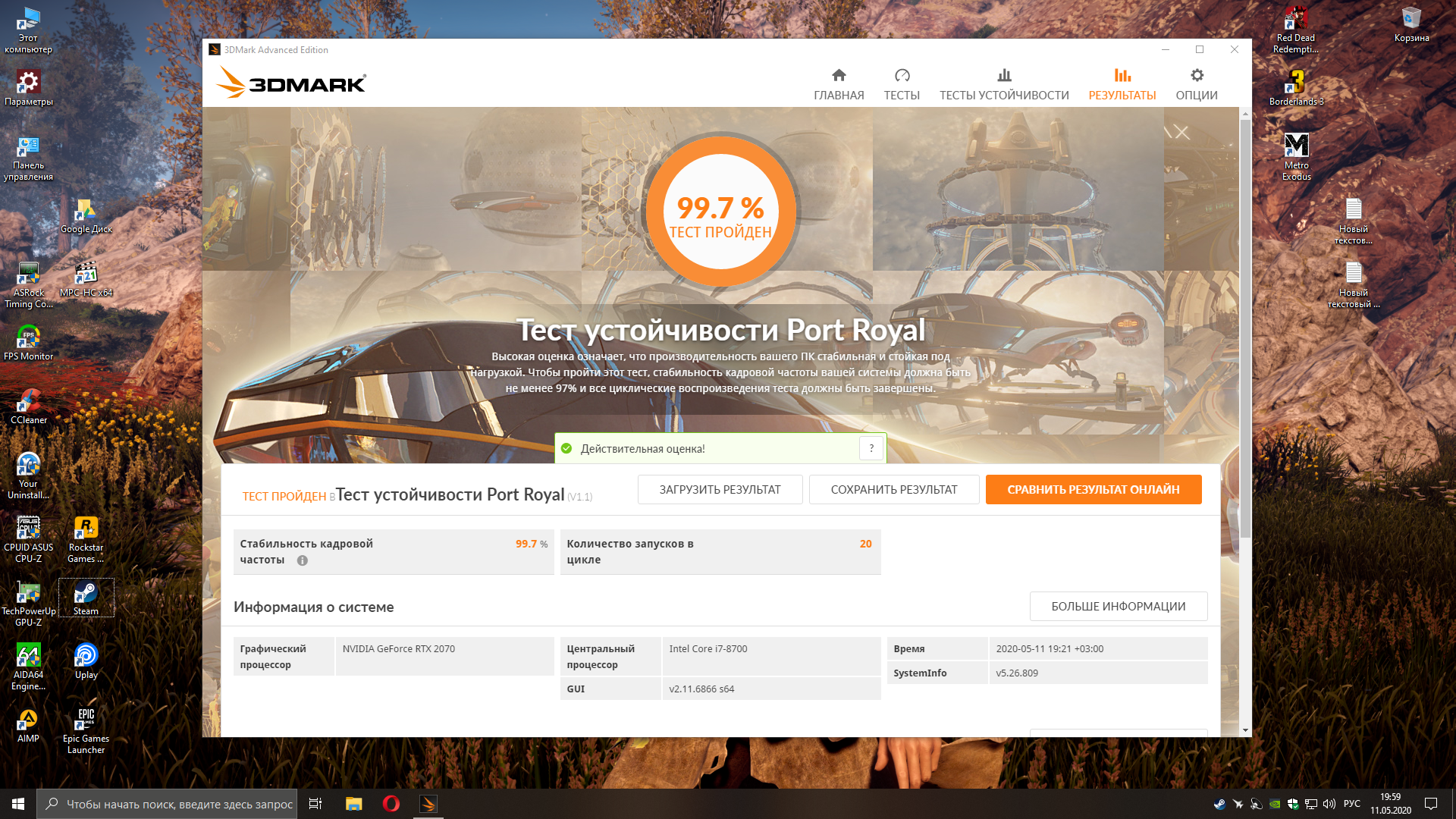Open the РУС language switcher
Image resolution: width=1456 pixels, height=819 pixels.
1351,804
